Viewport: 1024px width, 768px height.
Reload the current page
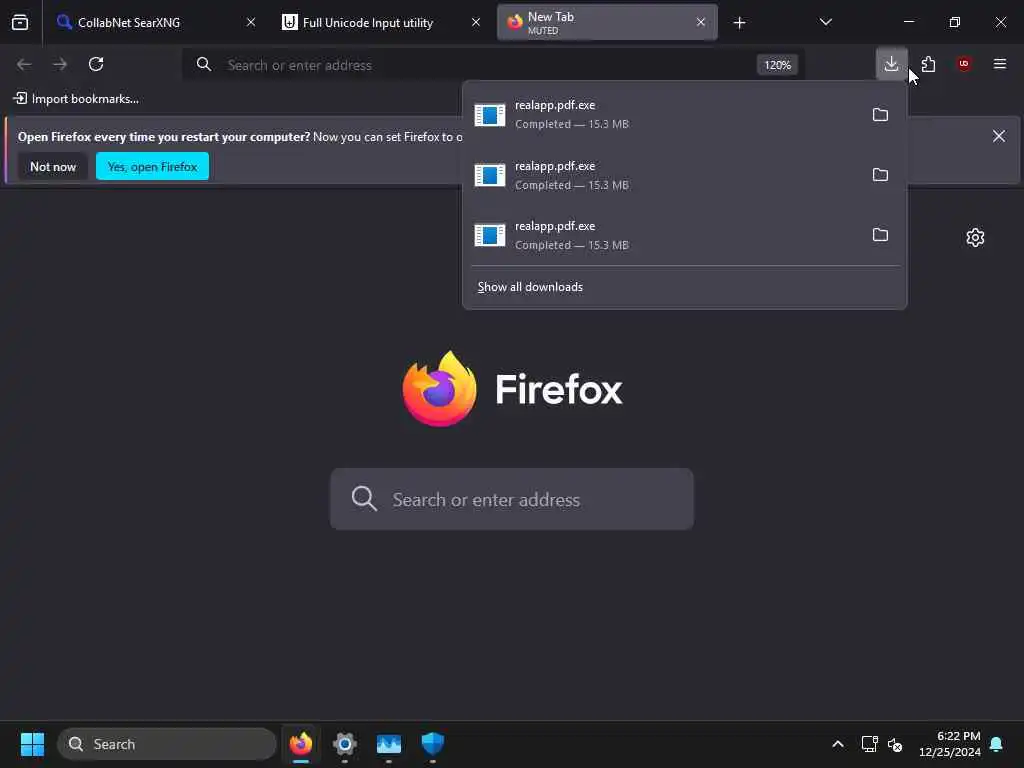[x=96, y=64]
